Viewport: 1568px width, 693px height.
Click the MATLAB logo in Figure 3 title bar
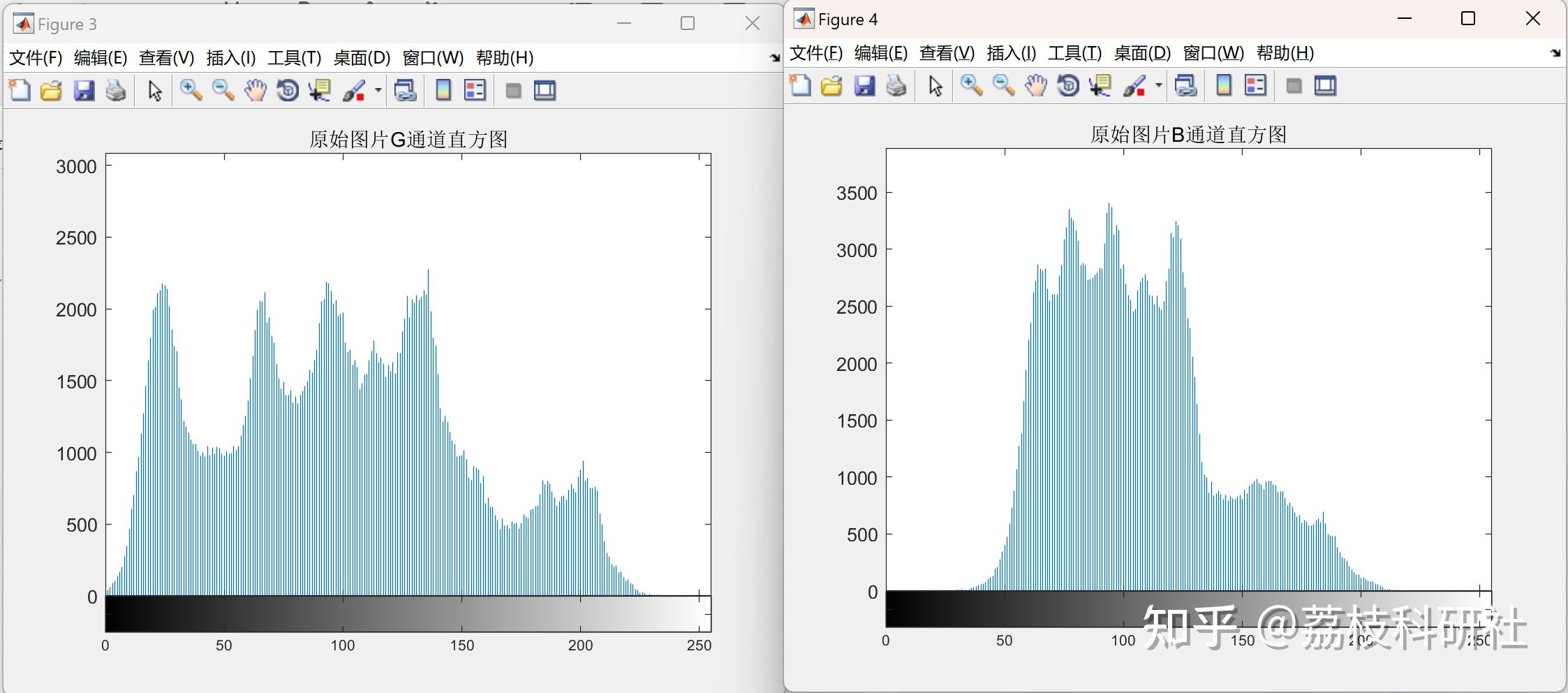[x=23, y=24]
